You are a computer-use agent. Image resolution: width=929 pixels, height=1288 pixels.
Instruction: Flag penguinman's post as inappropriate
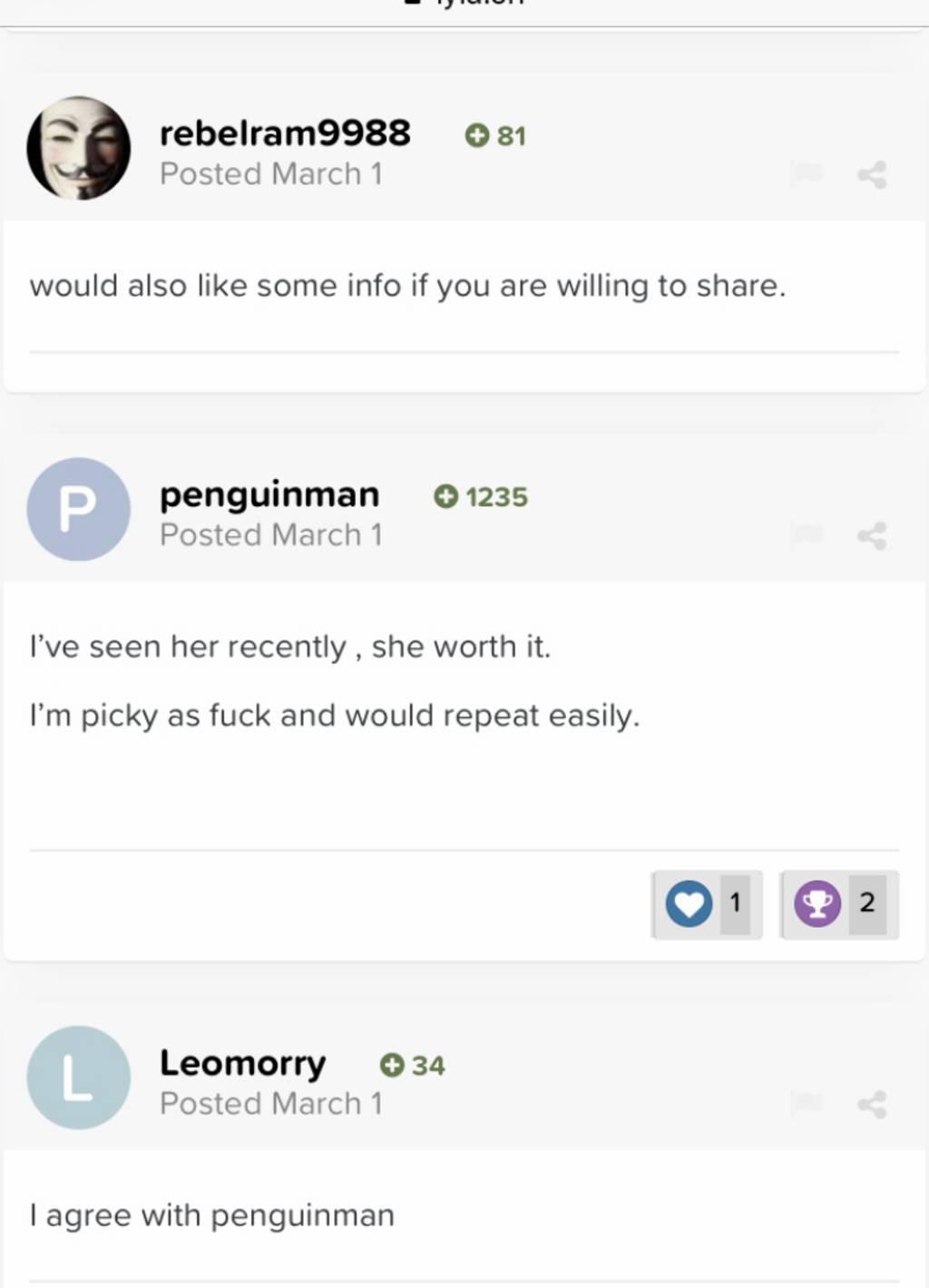[x=806, y=534]
